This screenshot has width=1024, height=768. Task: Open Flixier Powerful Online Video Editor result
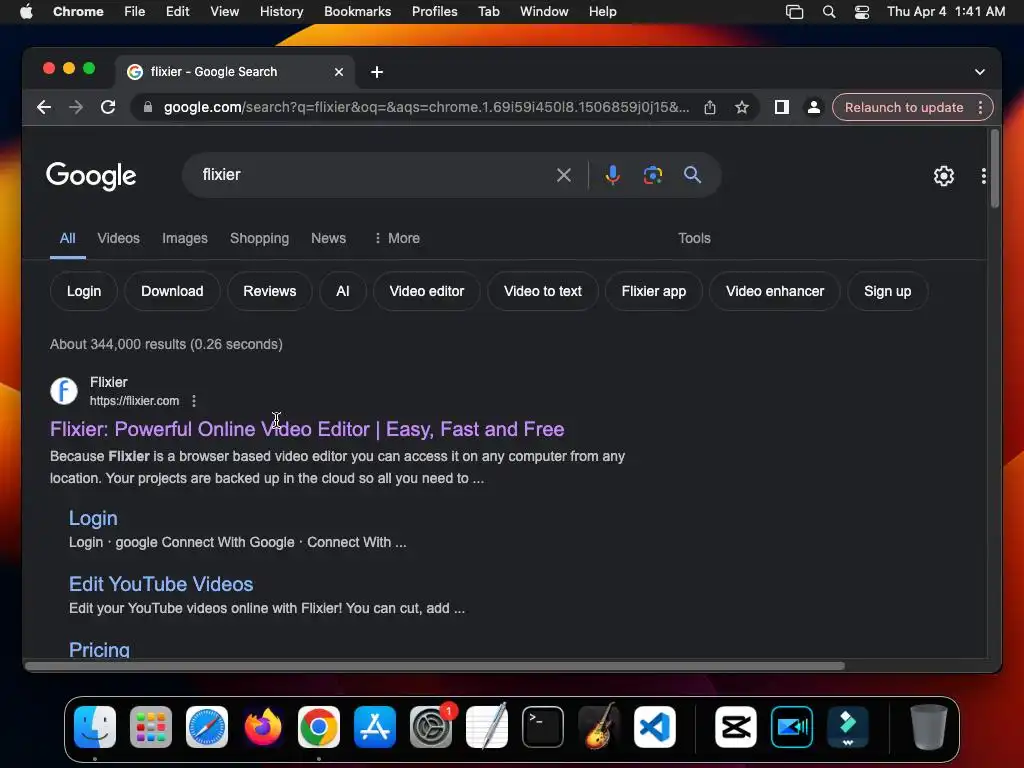(307, 429)
